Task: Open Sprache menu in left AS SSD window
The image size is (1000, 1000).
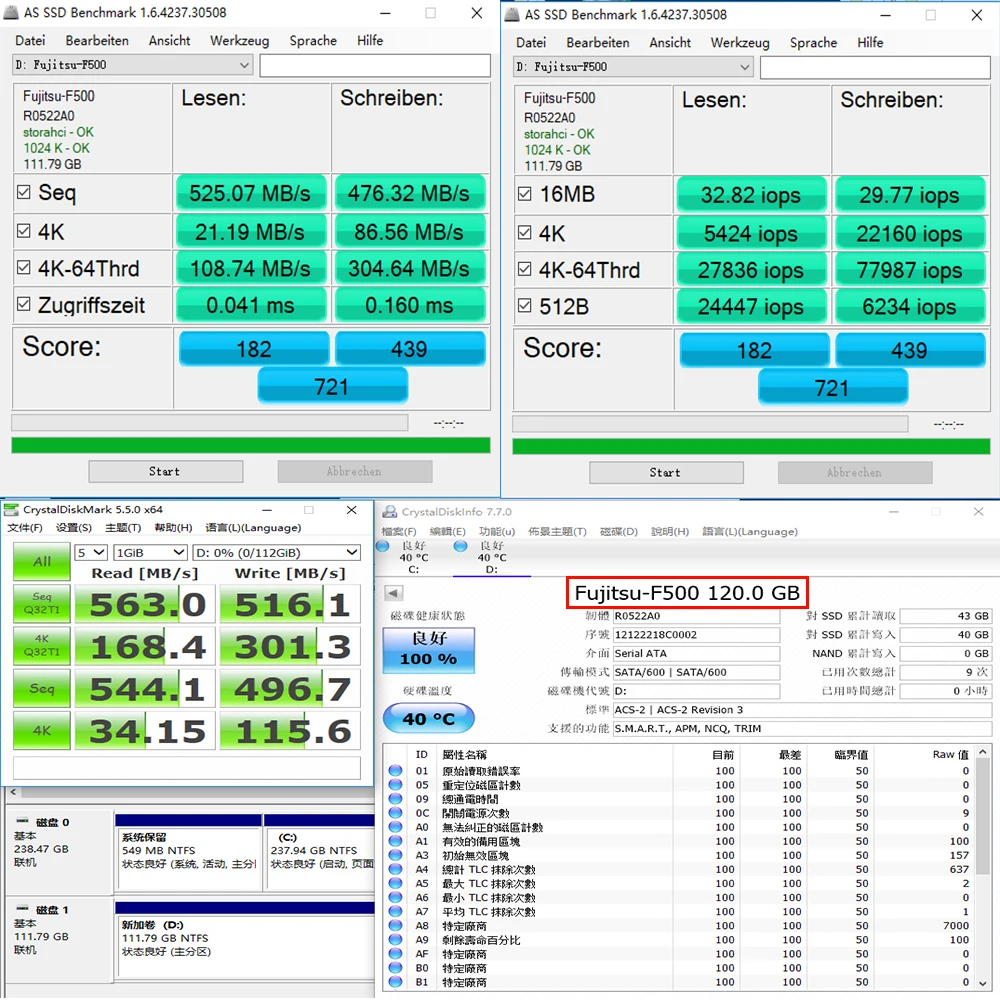Action: 312,41
